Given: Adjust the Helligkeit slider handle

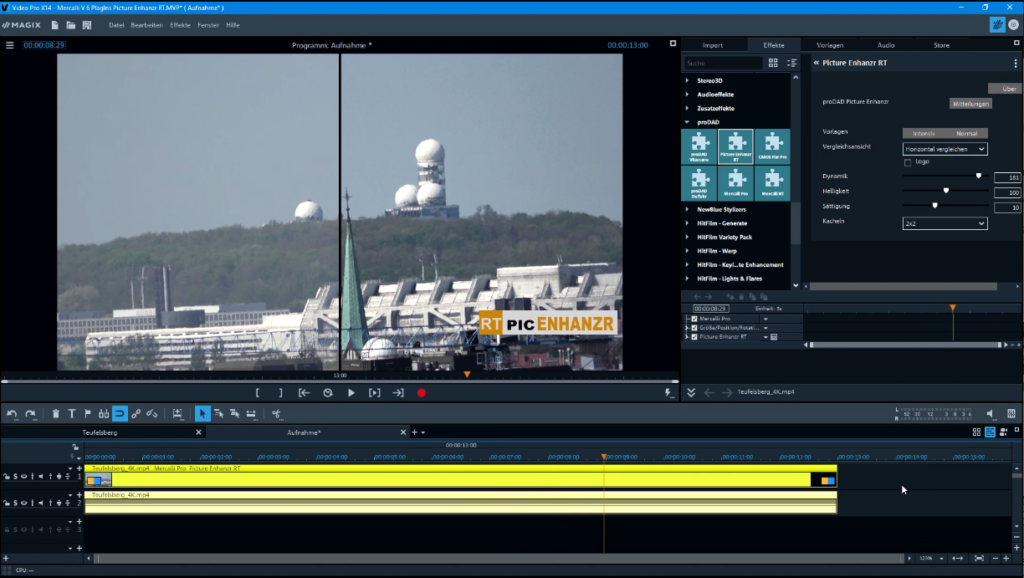Looking at the screenshot, I should coord(946,191).
